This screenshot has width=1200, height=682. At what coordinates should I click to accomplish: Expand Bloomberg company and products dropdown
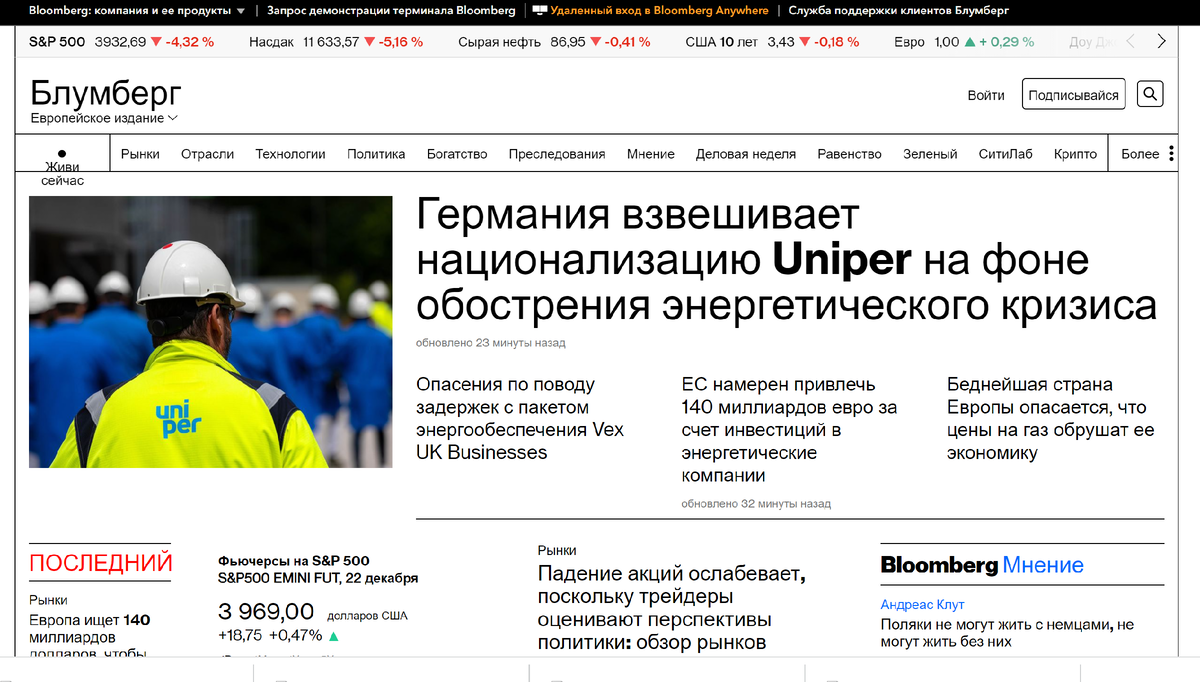point(137,10)
